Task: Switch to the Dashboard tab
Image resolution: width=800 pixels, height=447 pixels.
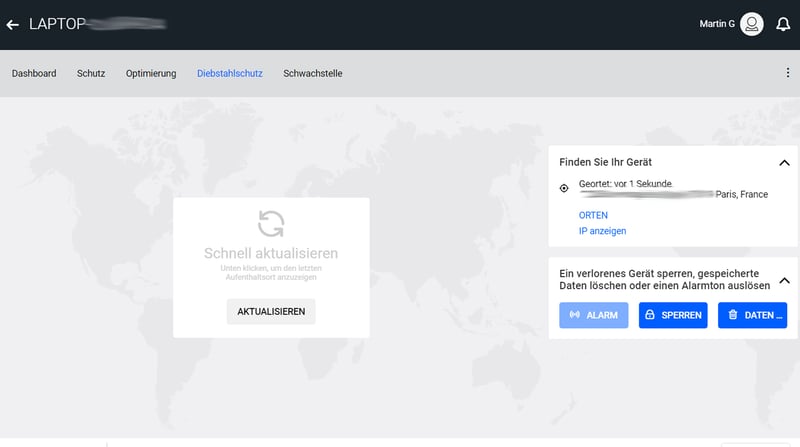Action: click(34, 73)
